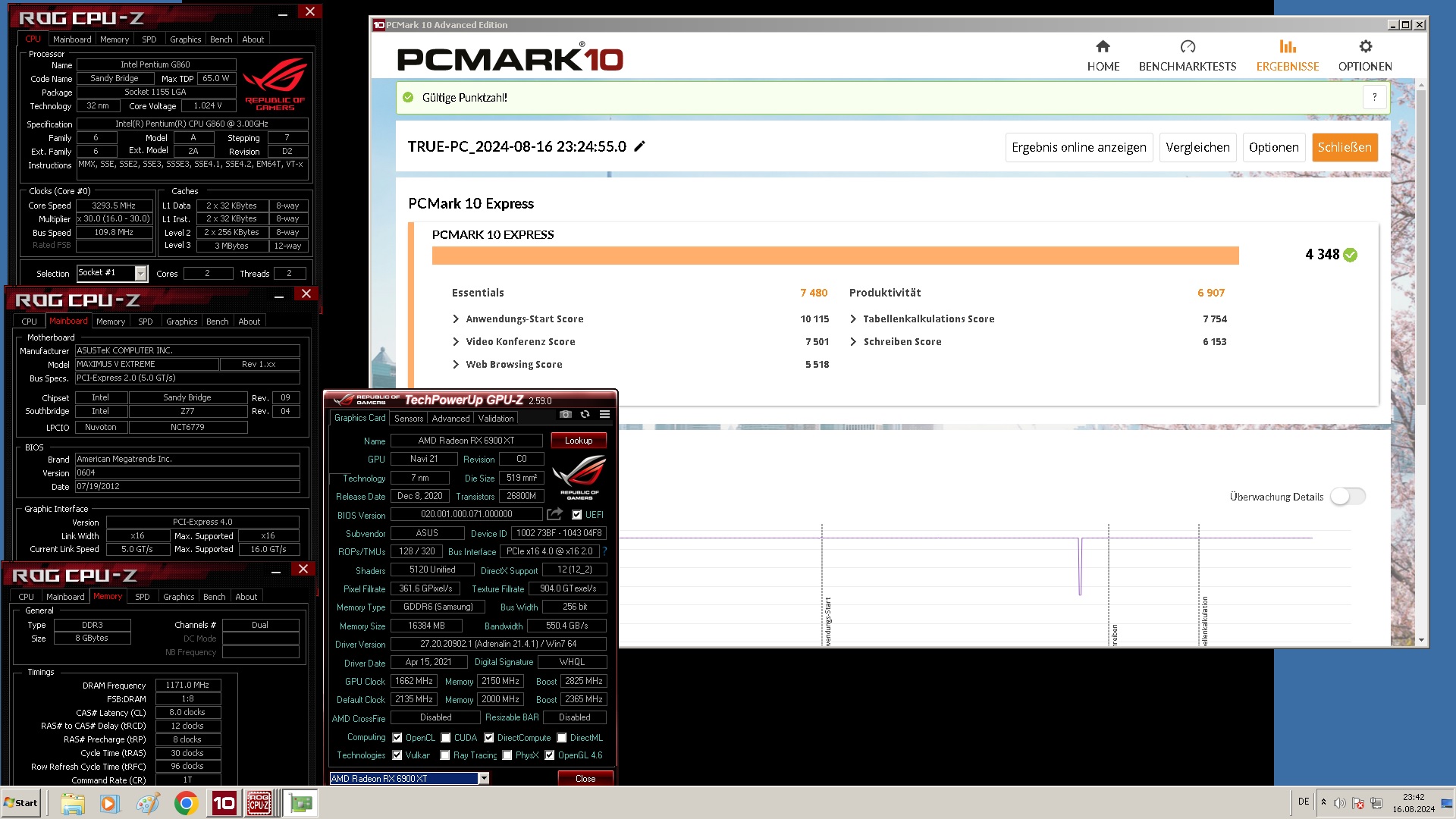Open File Explorer from the taskbar
Screen dimensions: 1456x819
pos(73,803)
